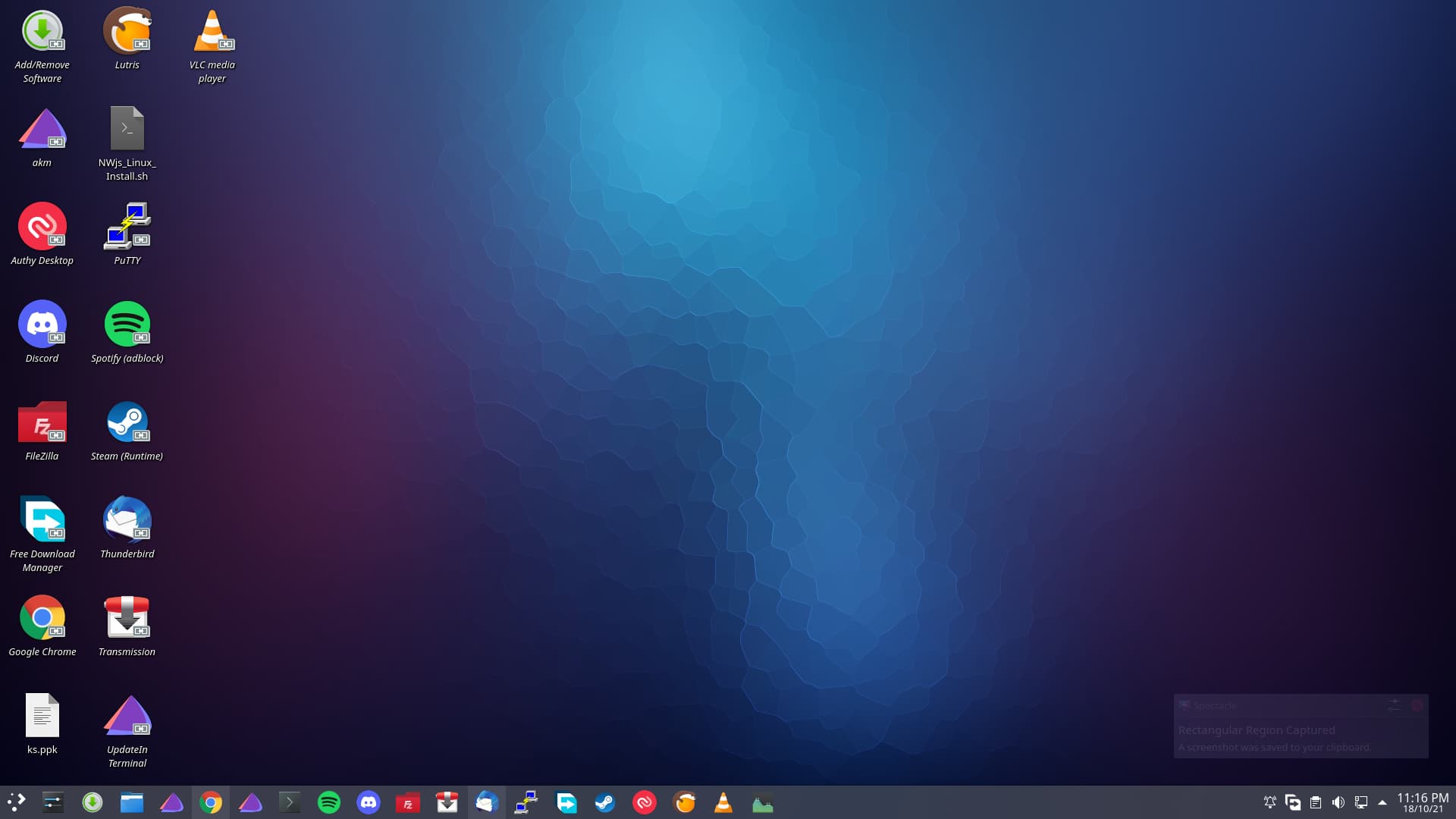Click the VLC cone in taskbar
Image resolution: width=1456 pixels, height=819 pixels.
723,802
